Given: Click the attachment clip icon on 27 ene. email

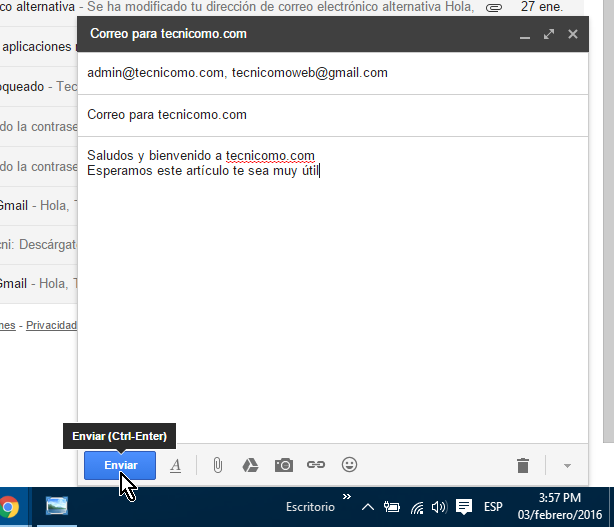Looking at the screenshot, I should tap(494, 8).
